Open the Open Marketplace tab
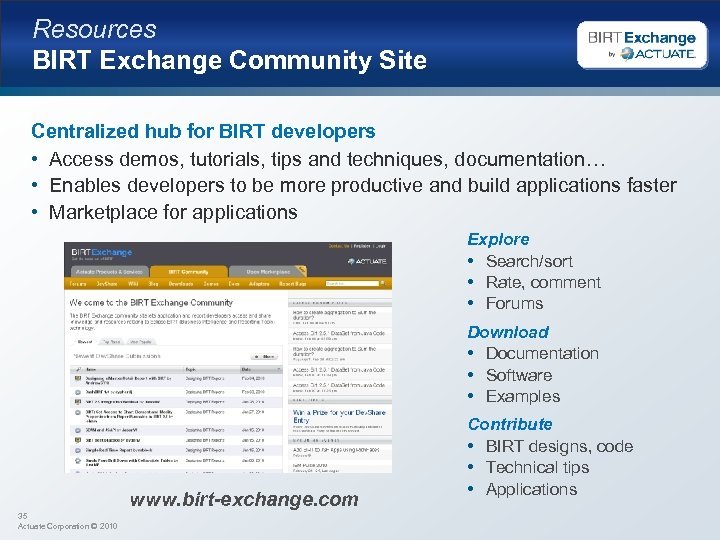This screenshot has height=540, width=720. pos(268,271)
